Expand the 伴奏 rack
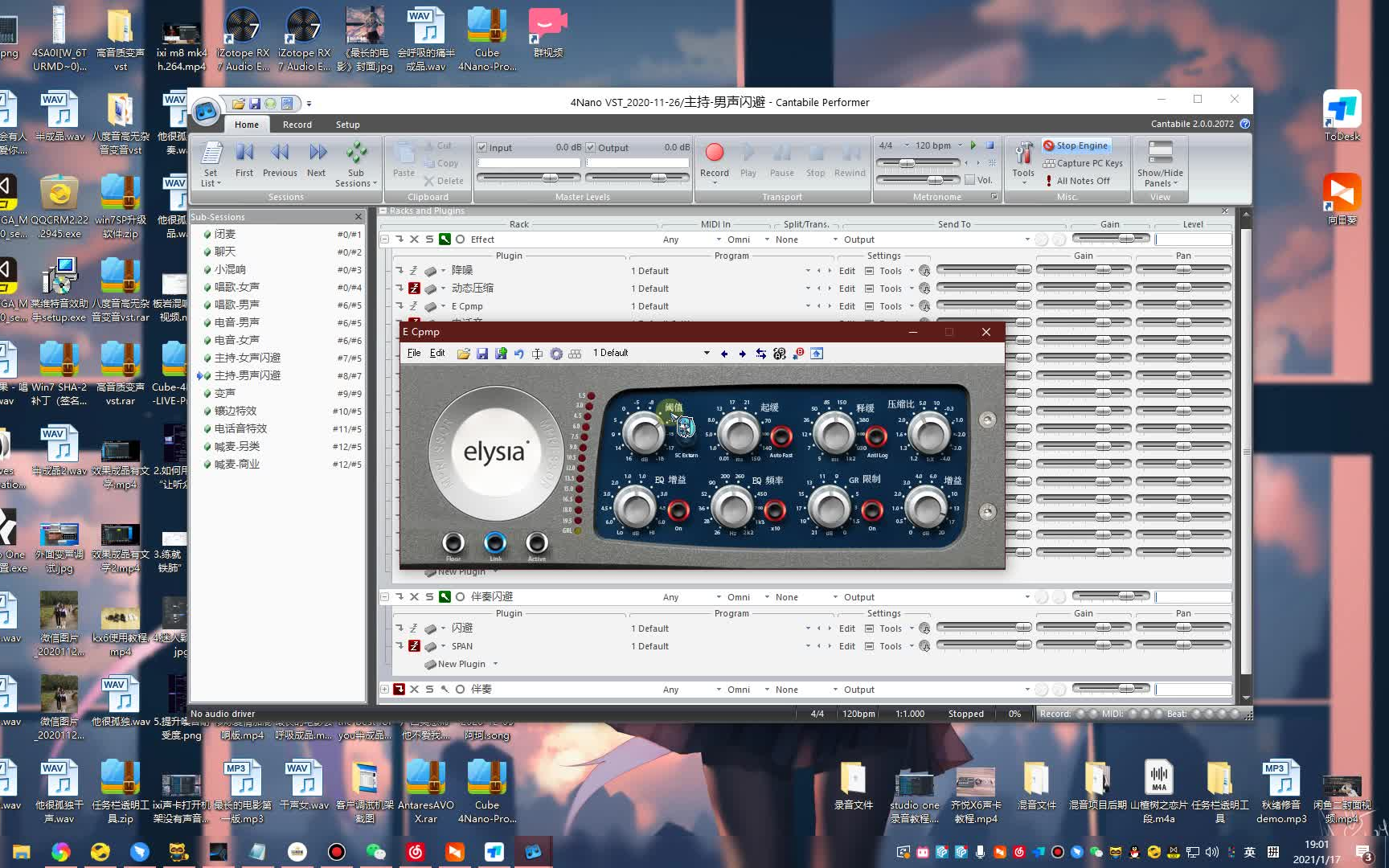 384,690
